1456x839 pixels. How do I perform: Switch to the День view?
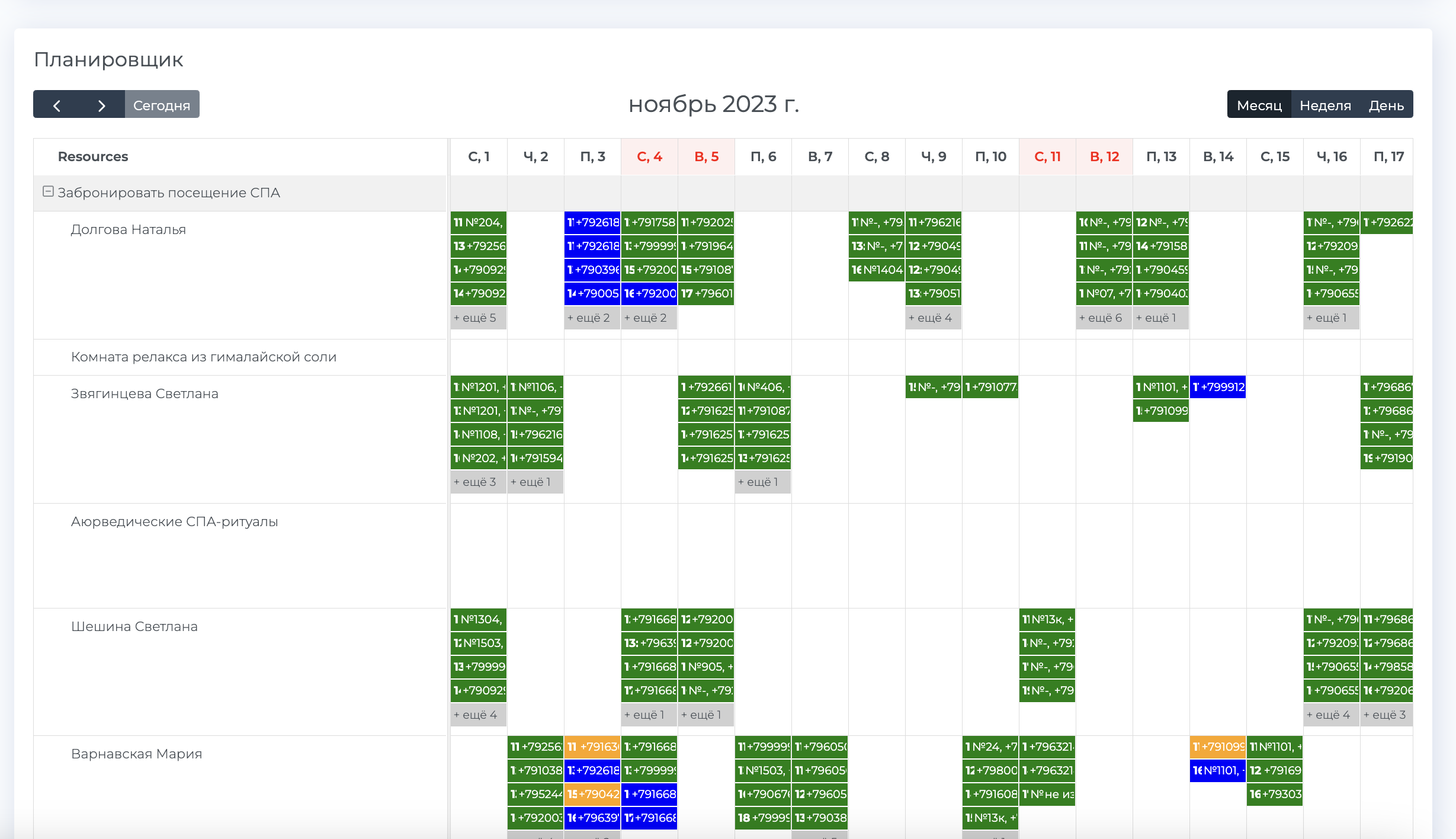(1386, 105)
